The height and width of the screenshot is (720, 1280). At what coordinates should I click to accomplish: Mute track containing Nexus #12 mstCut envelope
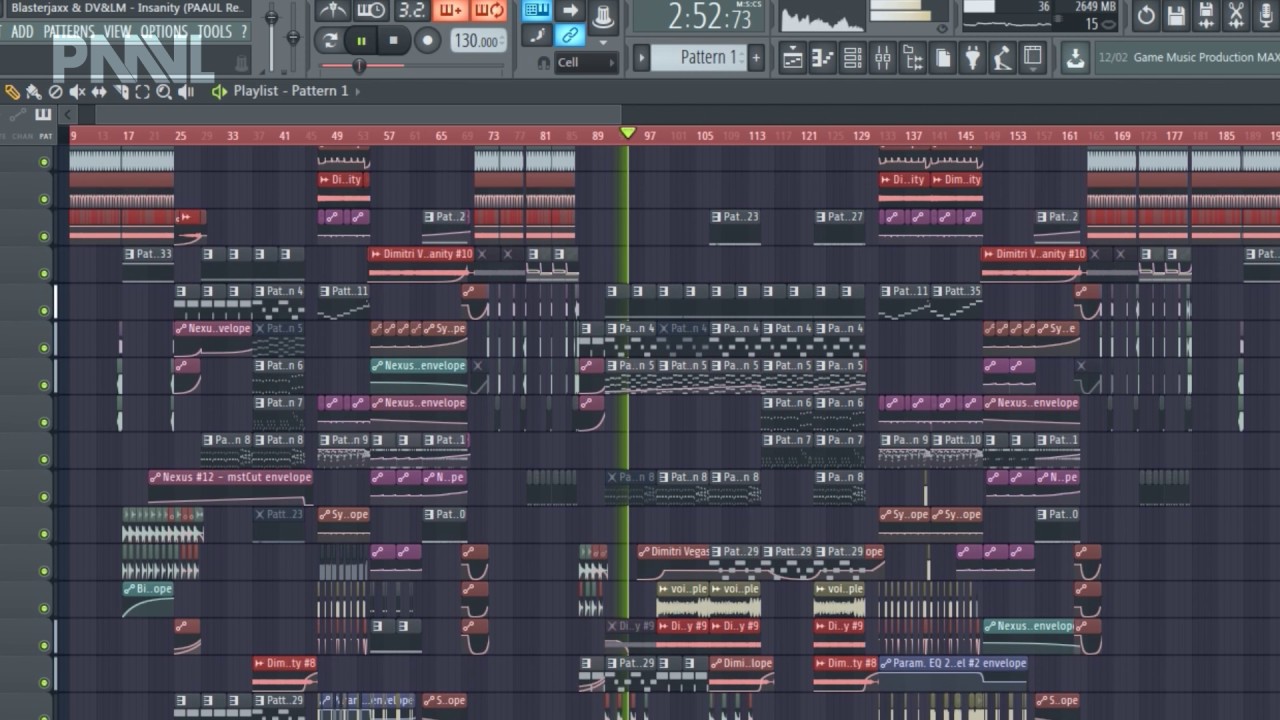[x=44, y=496]
